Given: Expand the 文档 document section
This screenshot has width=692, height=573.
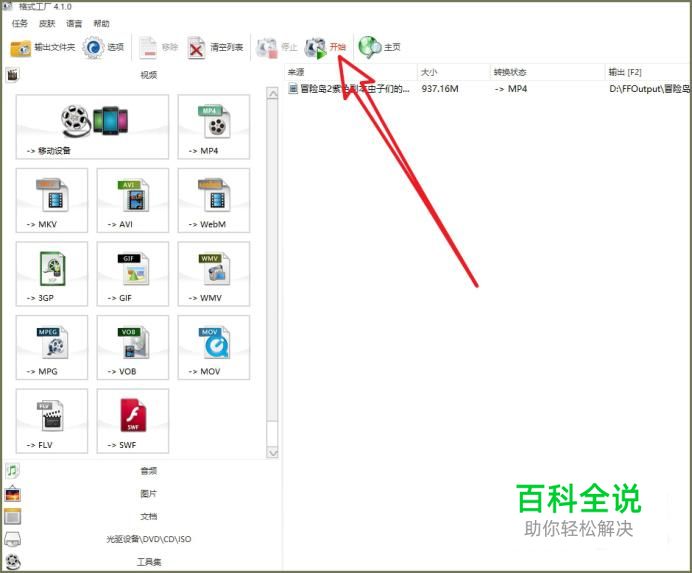Looking at the screenshot, I should 142,516.
